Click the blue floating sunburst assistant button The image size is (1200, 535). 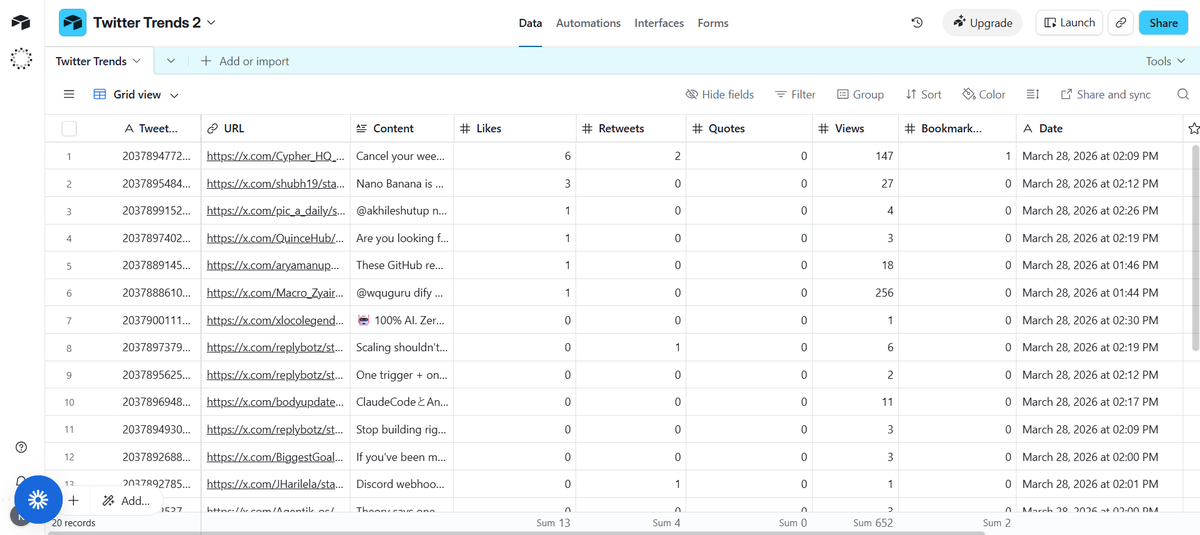pyautogui.click(x=38, y=499)
